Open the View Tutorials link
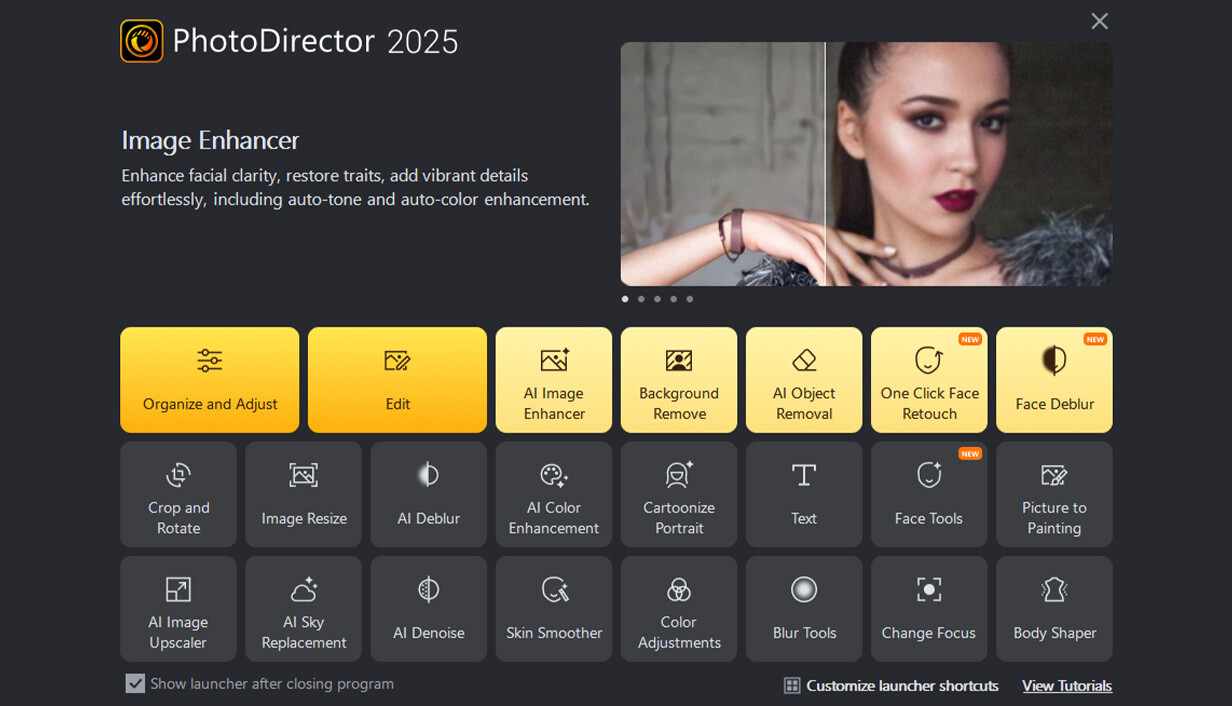 tap(1066, 686)
